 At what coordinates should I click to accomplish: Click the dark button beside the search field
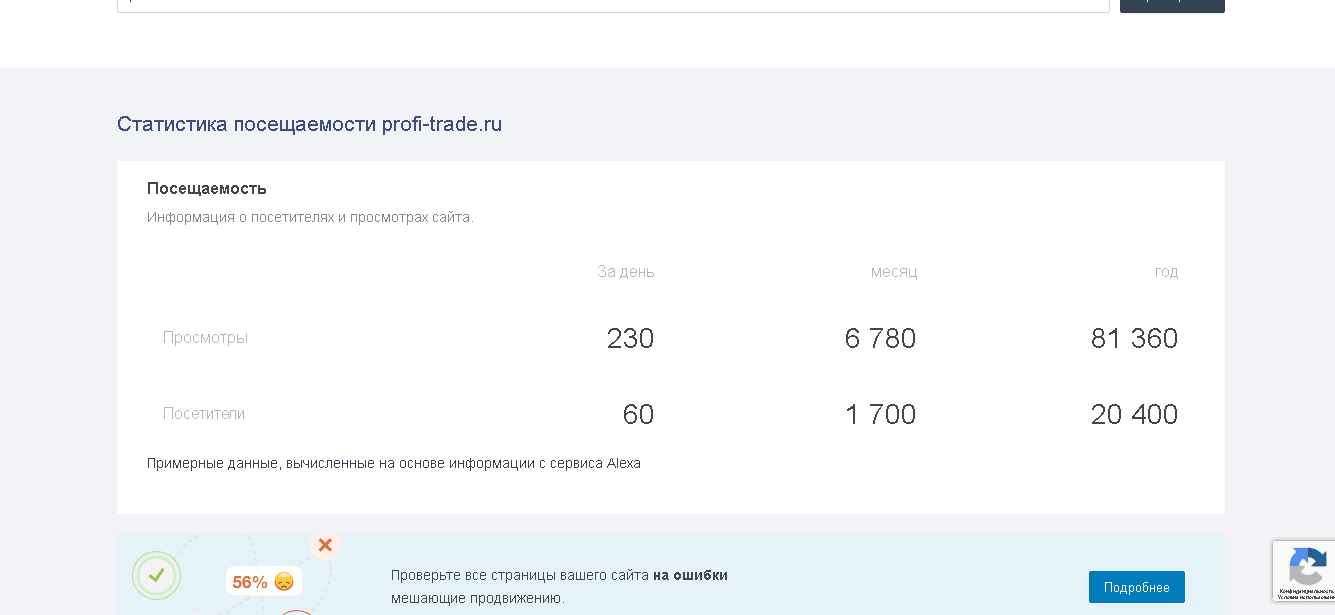1172,4
